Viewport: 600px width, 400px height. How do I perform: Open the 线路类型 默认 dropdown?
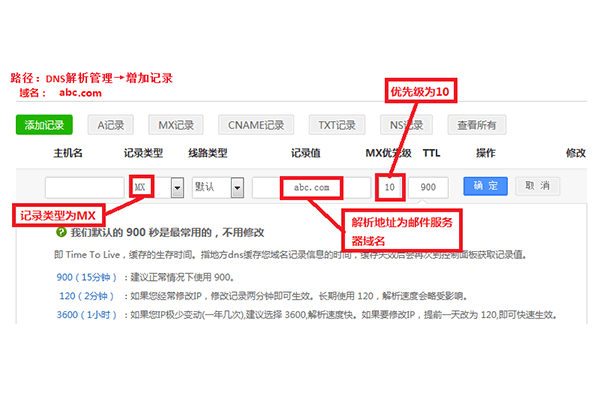pyautogui.click(x=220, y=187)
